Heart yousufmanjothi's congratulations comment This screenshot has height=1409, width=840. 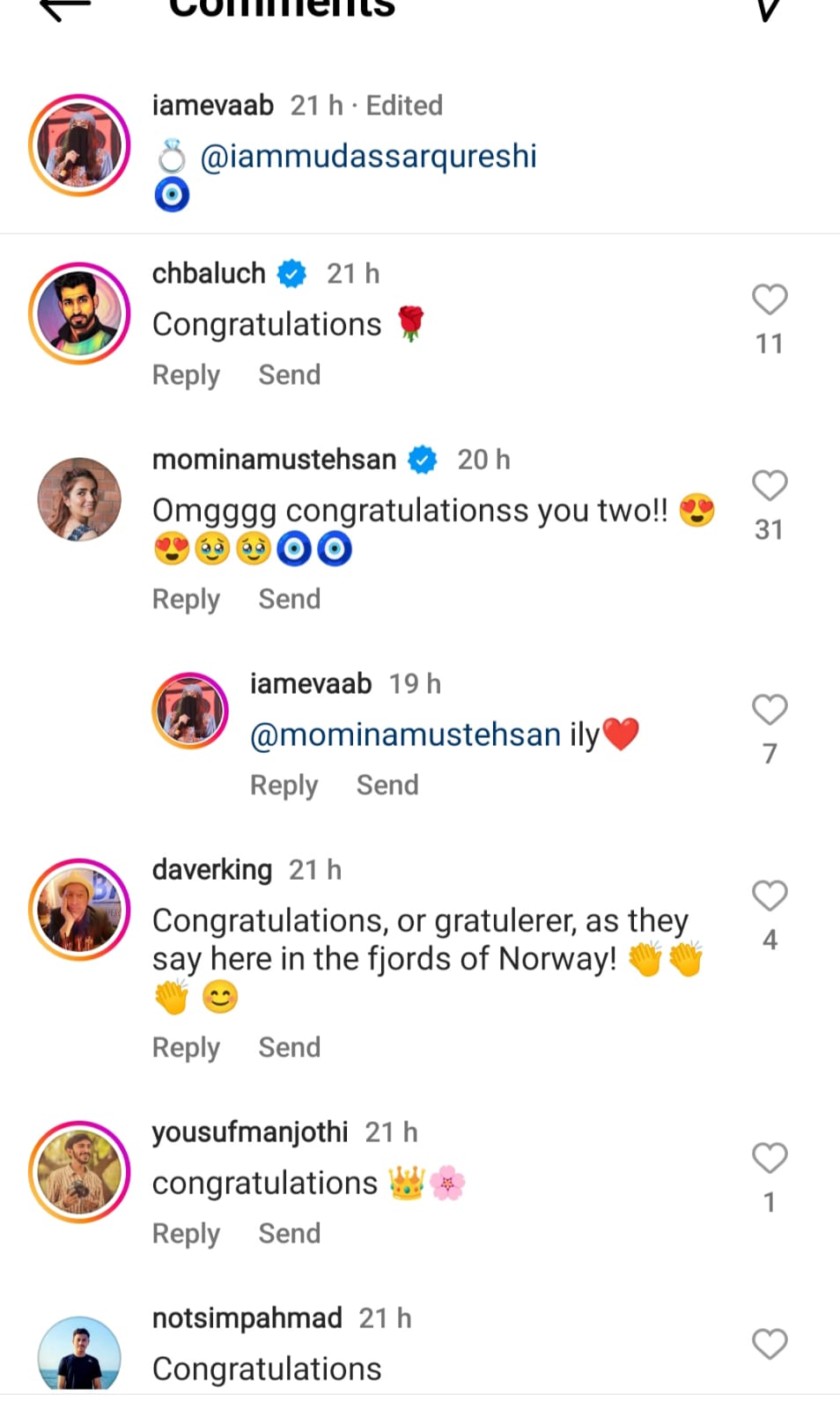(769, 1158)
